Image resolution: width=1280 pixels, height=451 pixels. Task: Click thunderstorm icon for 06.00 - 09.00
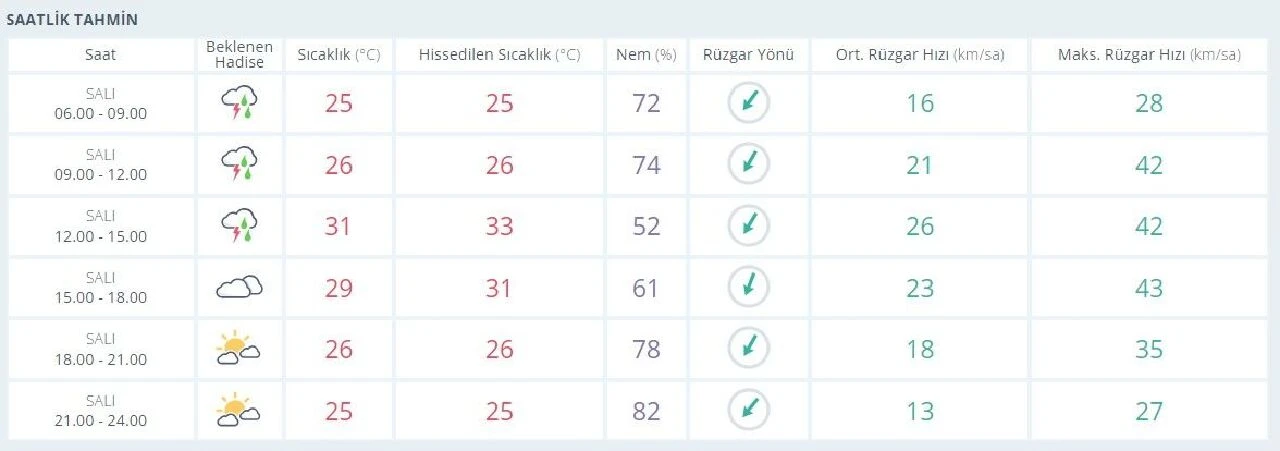pos(239,102)
